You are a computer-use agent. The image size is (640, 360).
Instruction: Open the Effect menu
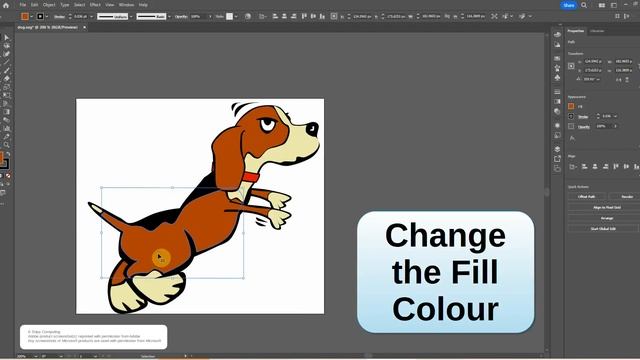[95, 5]
